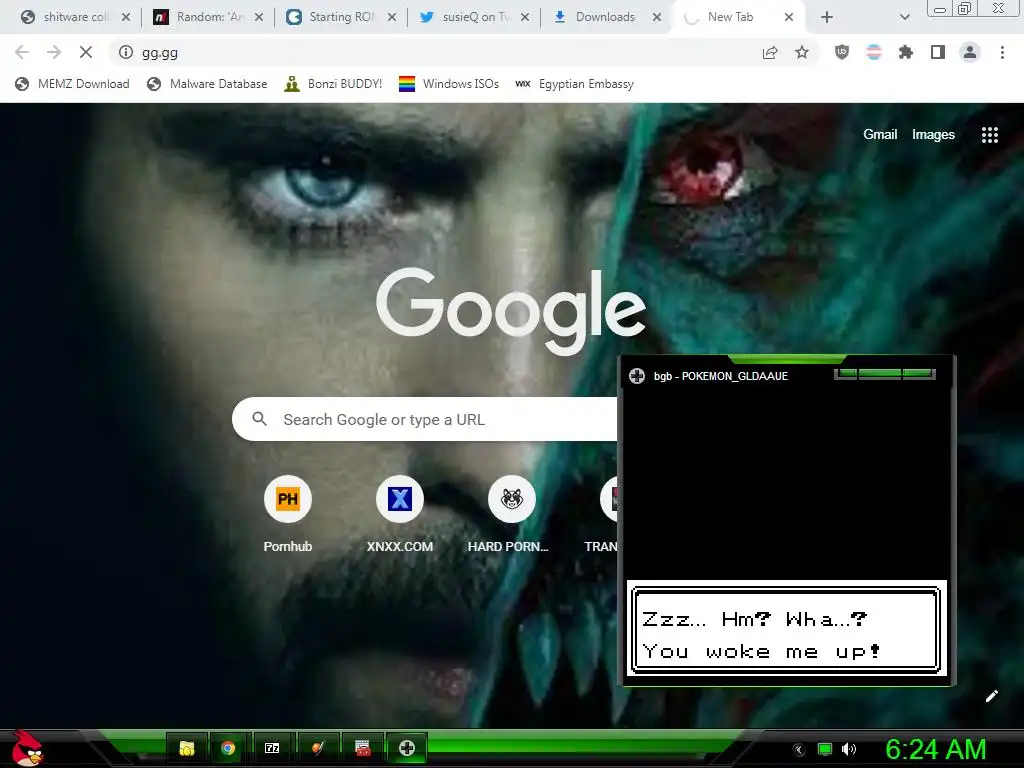Click the green network tray icon
Viewport: 1024px width, 768px height.
click(825, 749)
